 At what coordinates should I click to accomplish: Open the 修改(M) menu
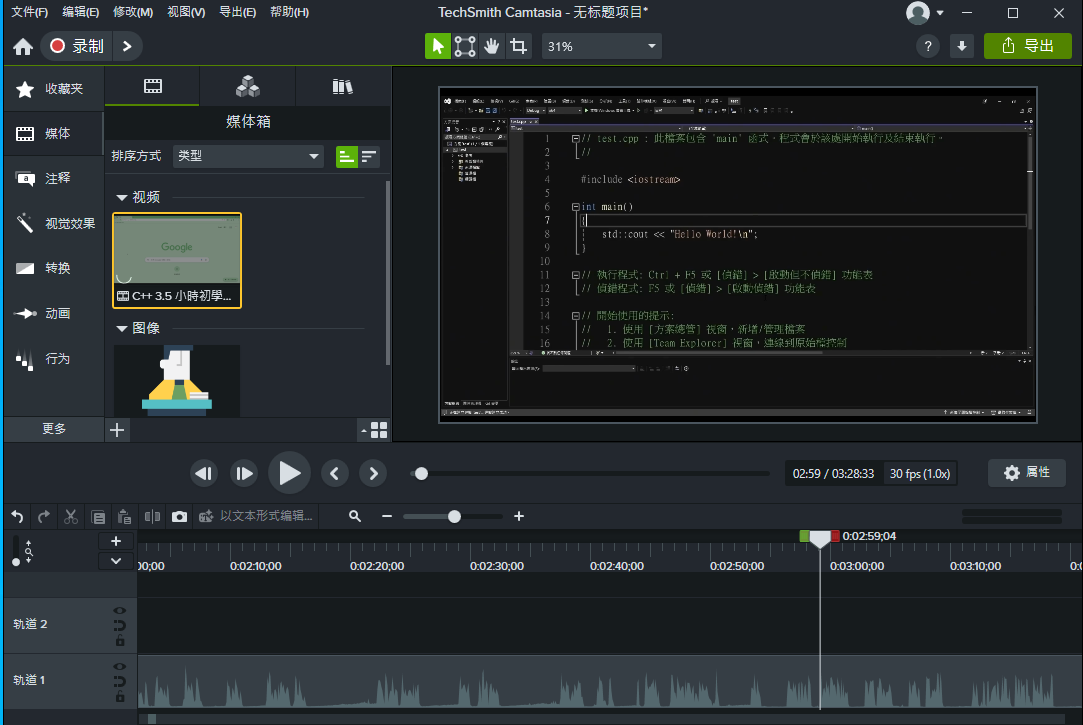[133, 12]
